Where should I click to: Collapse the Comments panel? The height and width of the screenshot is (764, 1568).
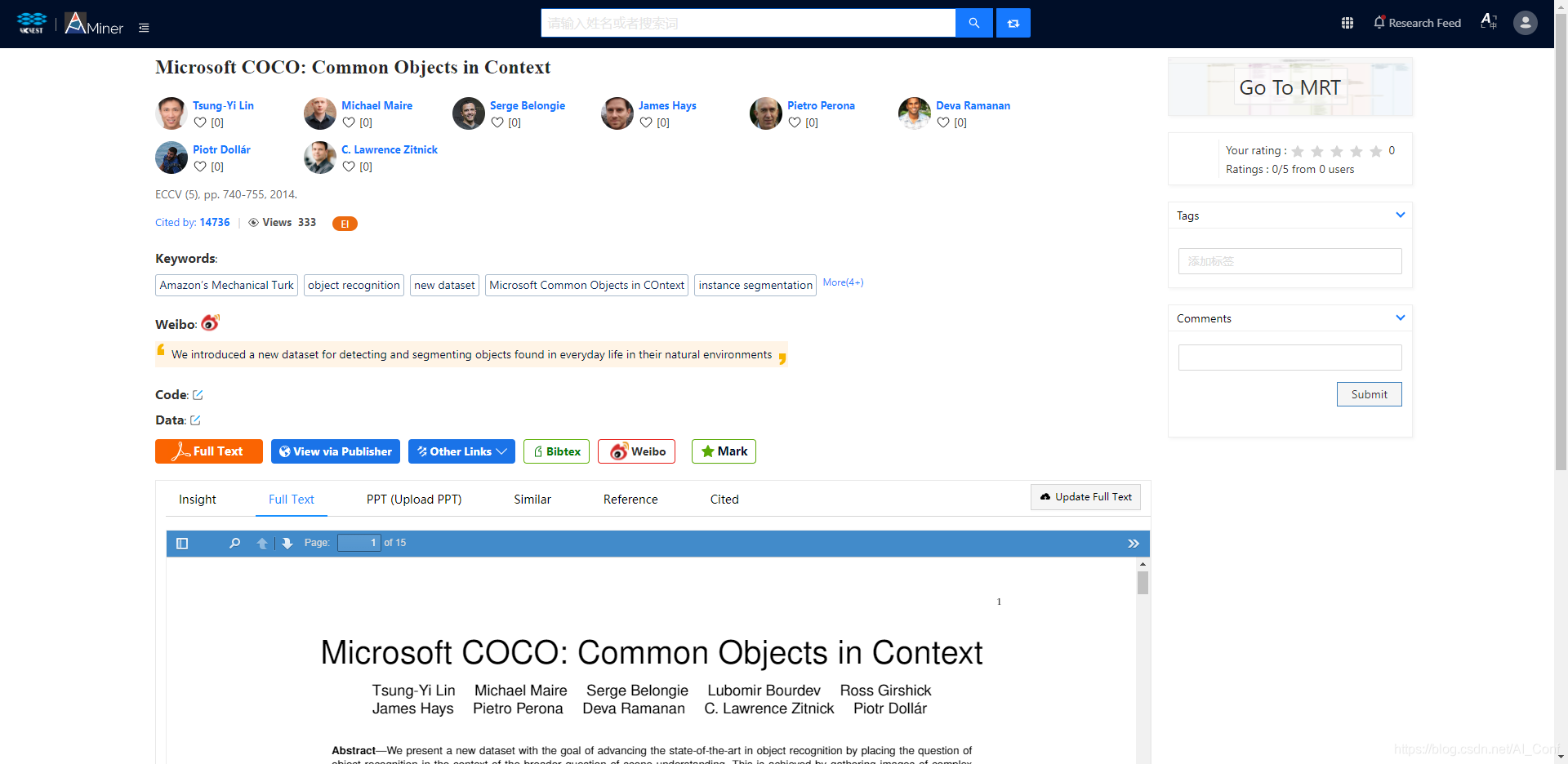(x=1401, y=318)
